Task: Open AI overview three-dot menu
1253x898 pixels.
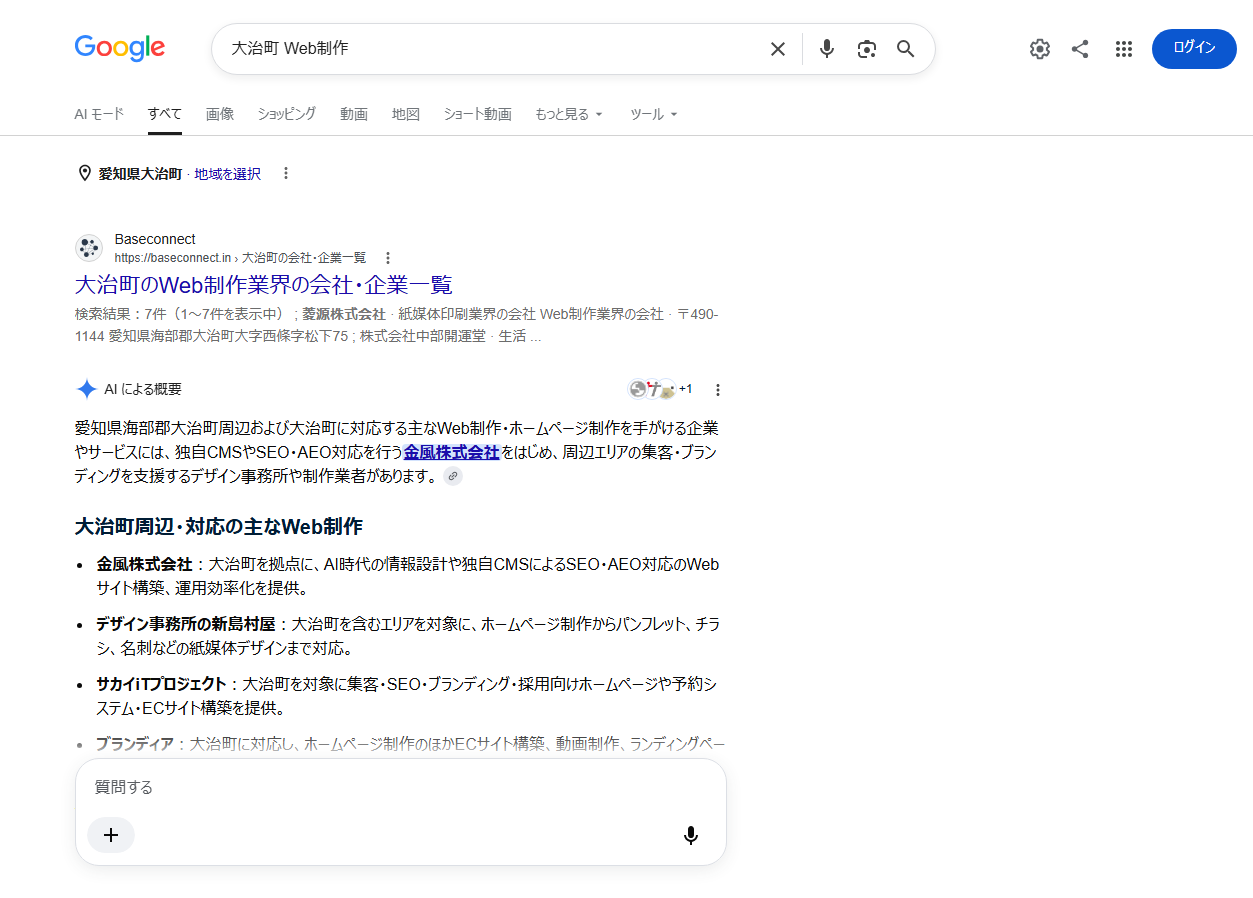Action: [717, 390]
